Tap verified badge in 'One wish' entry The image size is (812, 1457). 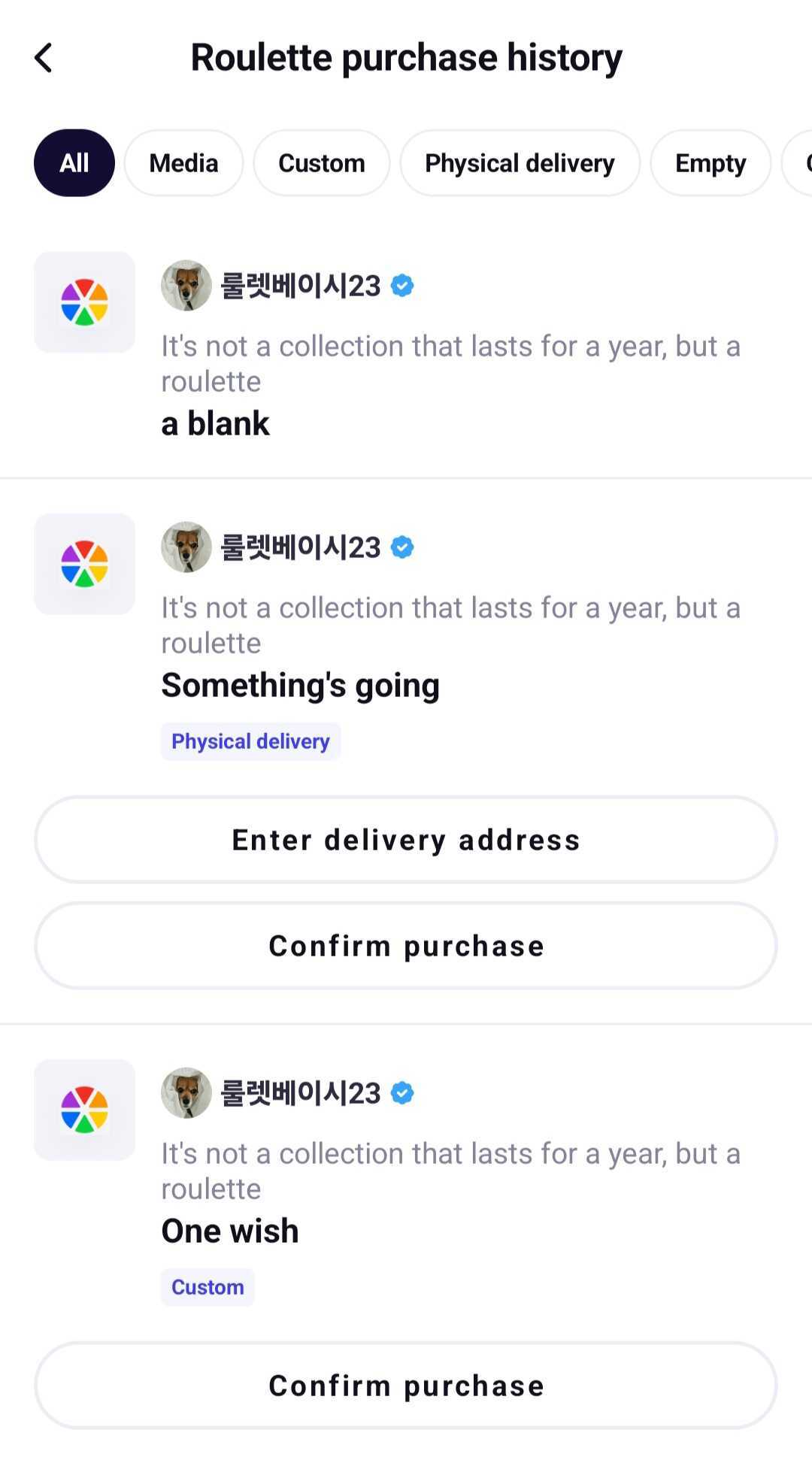pos(402,1093)
